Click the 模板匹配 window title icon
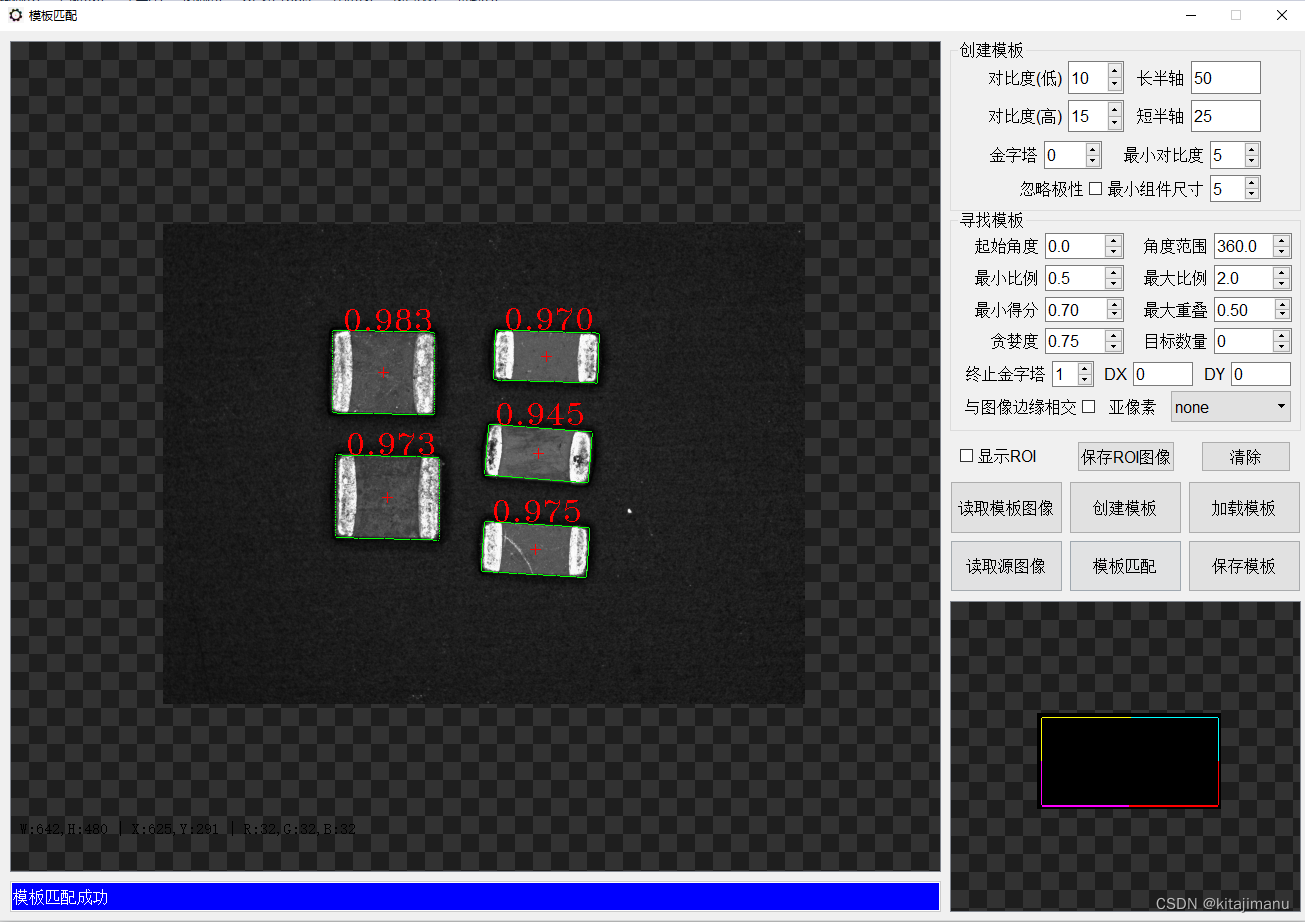Viewport: 1305px width, 922px height. [x=15, y=15]
